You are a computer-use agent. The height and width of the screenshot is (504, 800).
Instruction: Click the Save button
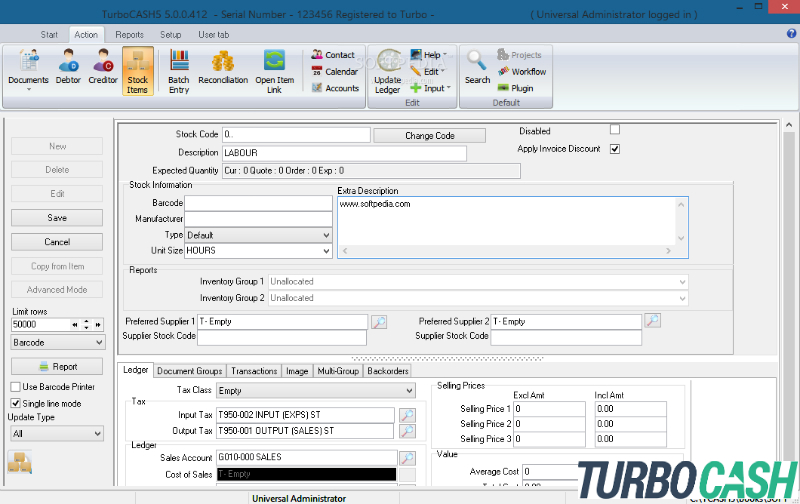[57, 218]
